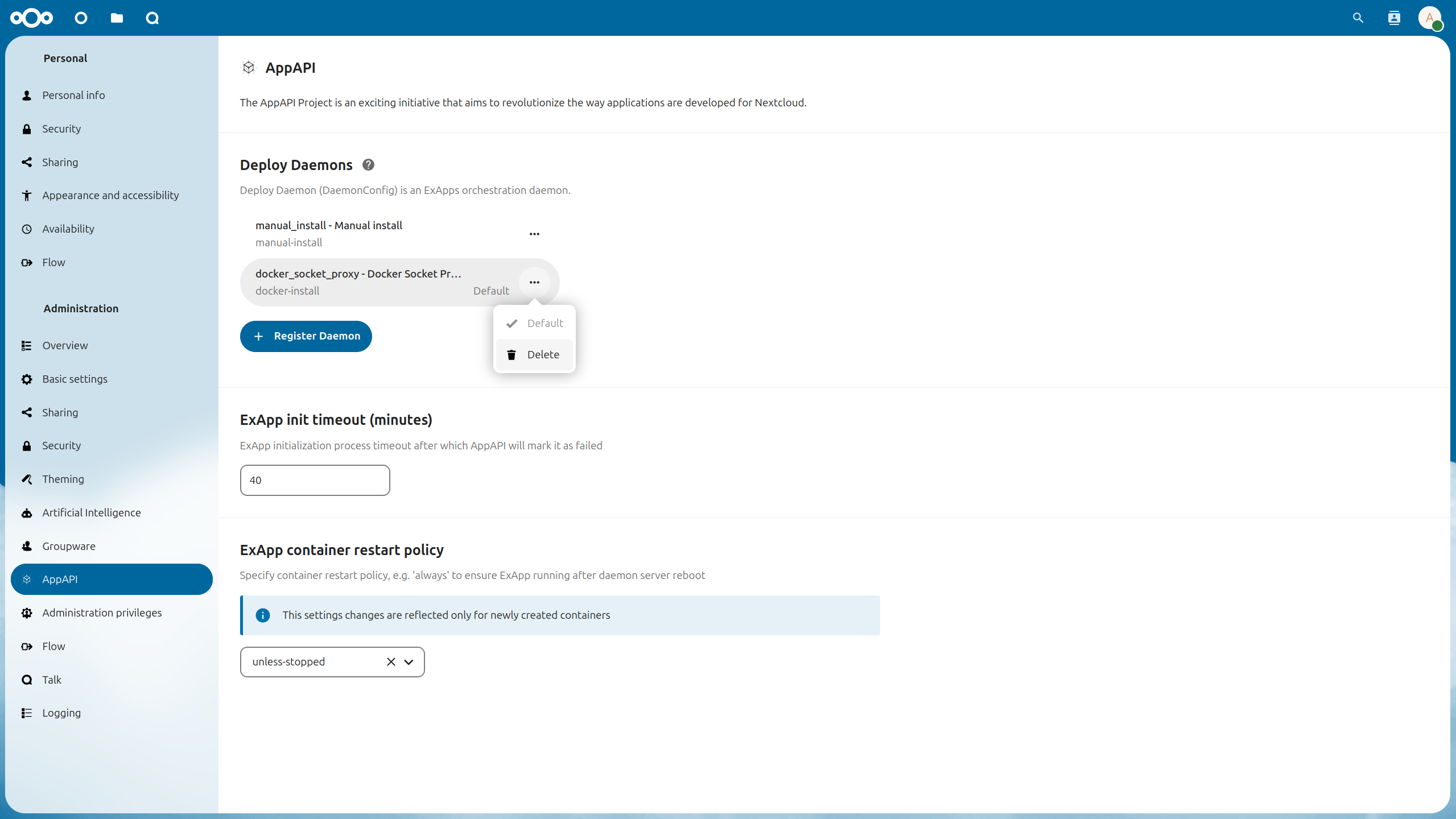Open the Files folder icon in header
Image resolution: width=1456 pixels, height=819 pixels.
click(x=117, y=18)
